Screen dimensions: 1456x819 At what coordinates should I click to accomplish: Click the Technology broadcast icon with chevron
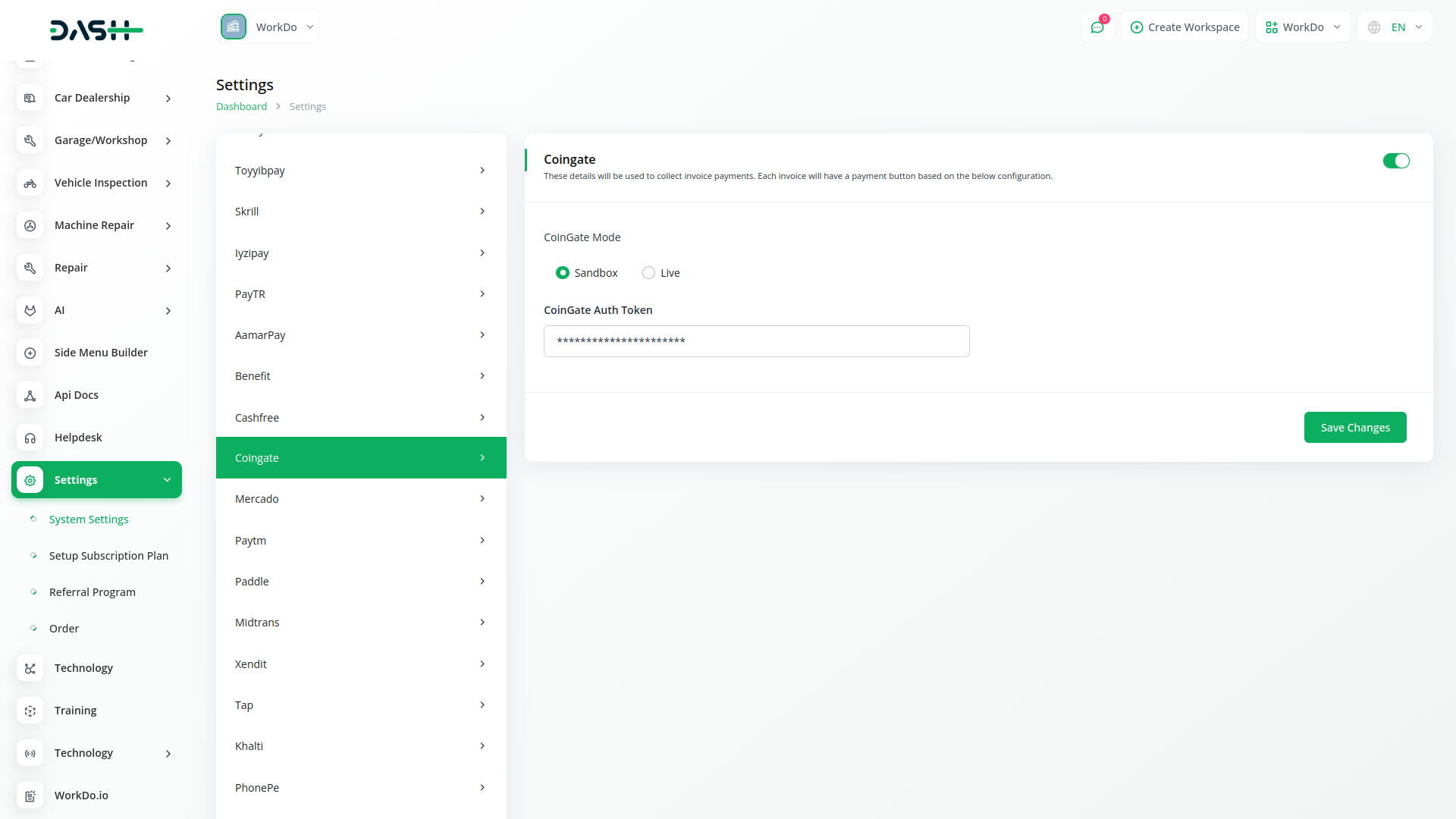click(30, 753)
